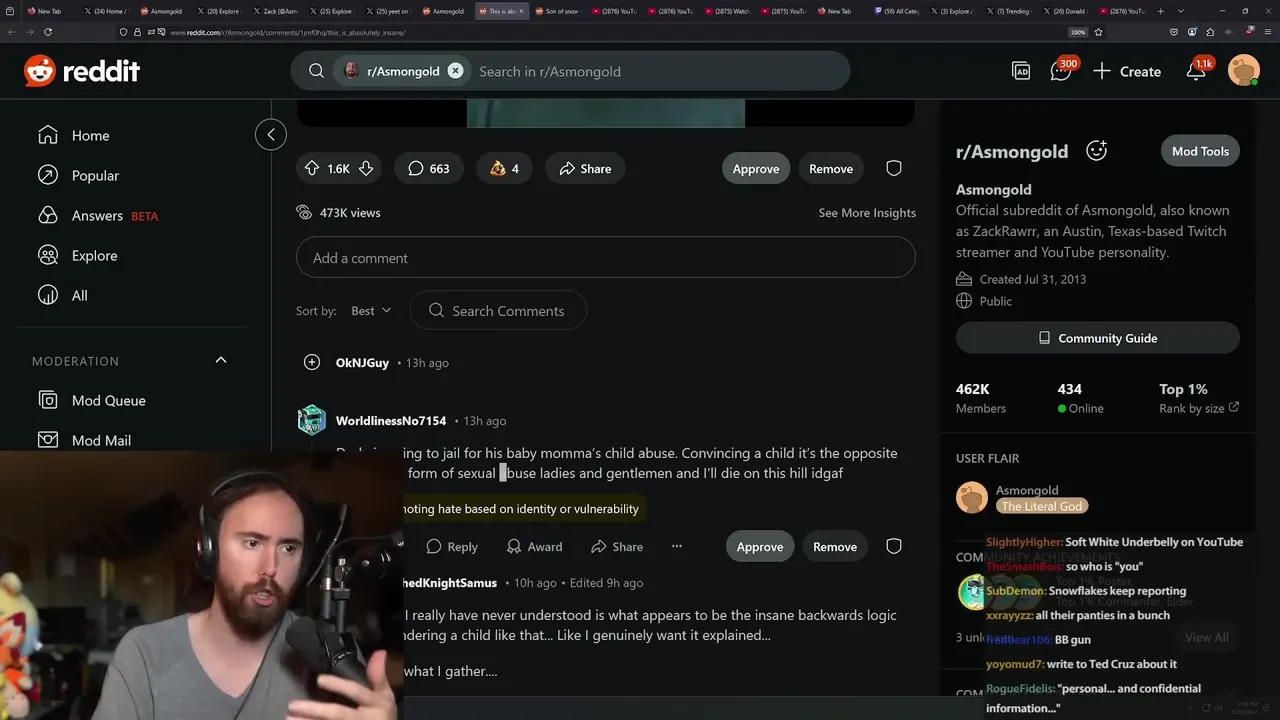Screen dimensions: 1280x720
Task: Expand OkNJGuy's collapsed comment
Action: coord(312,362)
